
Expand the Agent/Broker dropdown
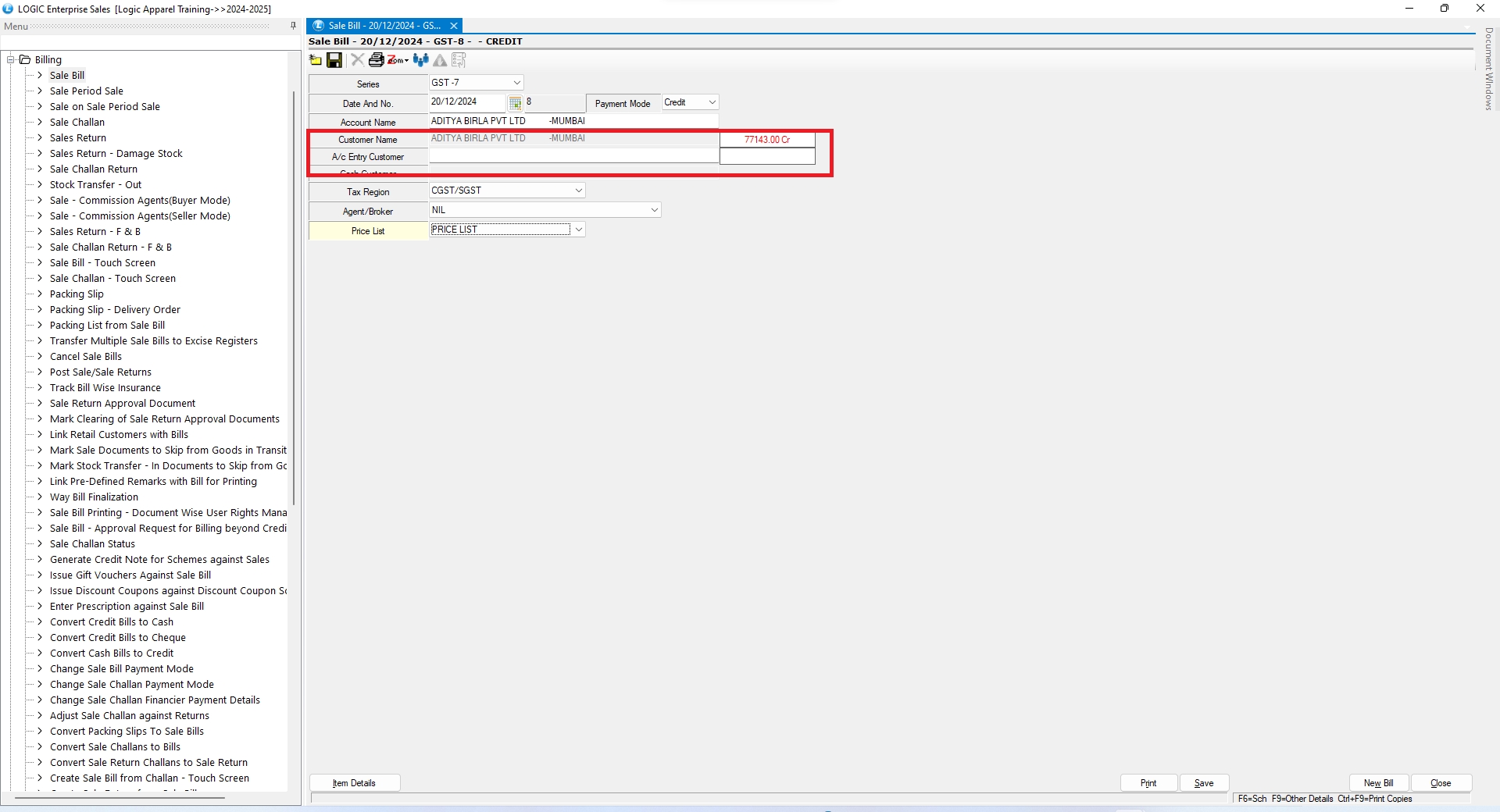[654, 210]
